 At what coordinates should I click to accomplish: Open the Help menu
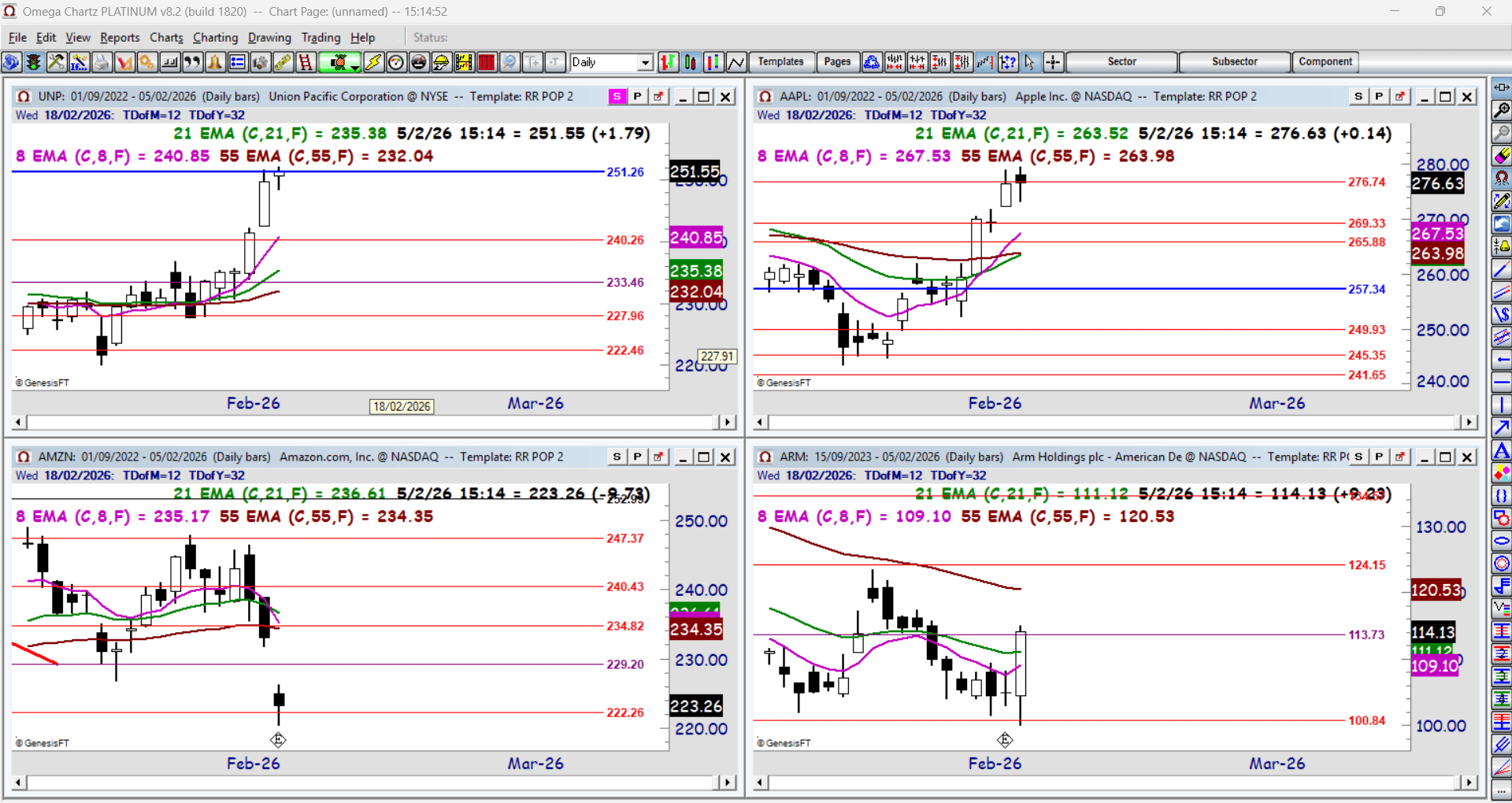coord(362,38)
